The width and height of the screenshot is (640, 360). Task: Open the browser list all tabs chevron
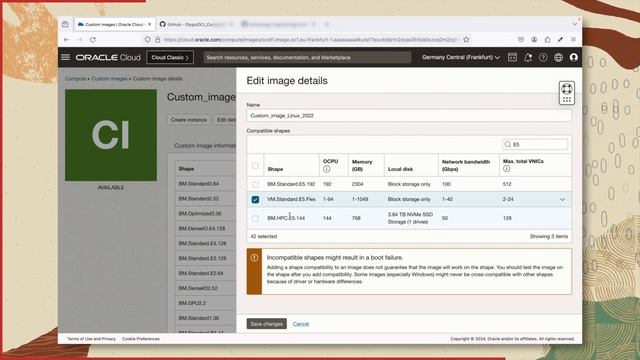pos(575,24)
